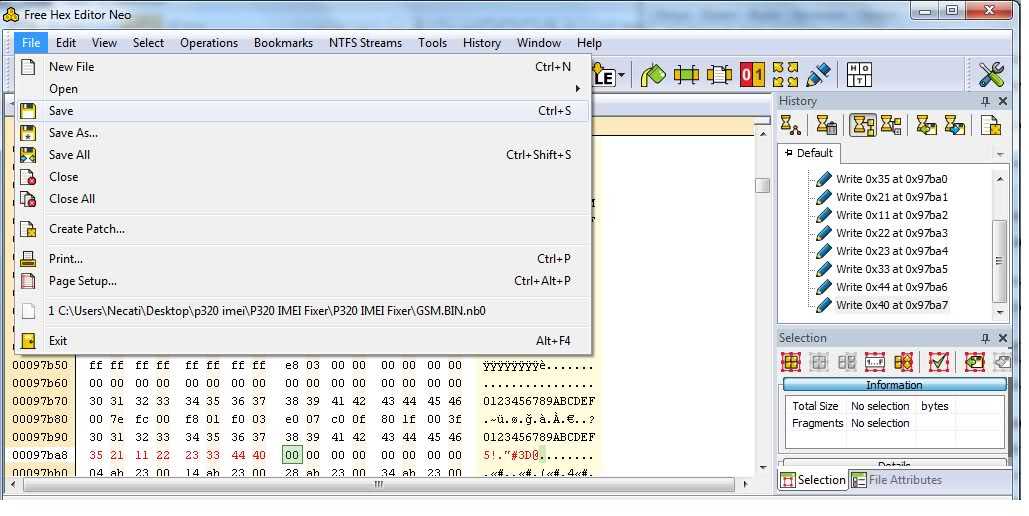
Task: Click Selection panel green checkmark icon
Action: point(939,362)
